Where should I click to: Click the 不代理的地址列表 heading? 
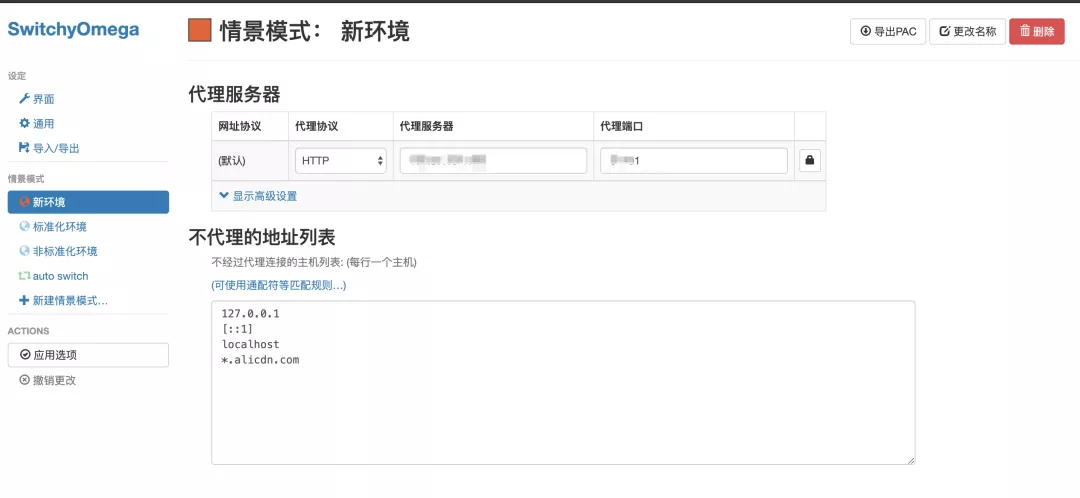pyautogui.click(x=262, y=238)
